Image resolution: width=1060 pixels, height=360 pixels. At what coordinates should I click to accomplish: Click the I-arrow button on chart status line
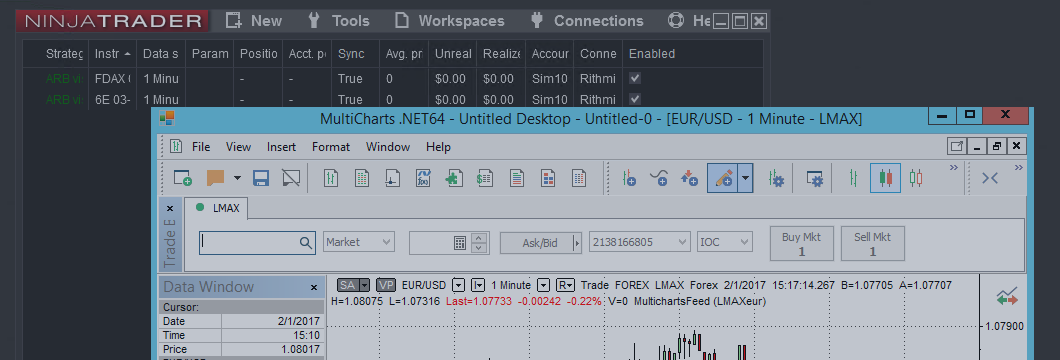pyautogui.click(x=478, y=285)
